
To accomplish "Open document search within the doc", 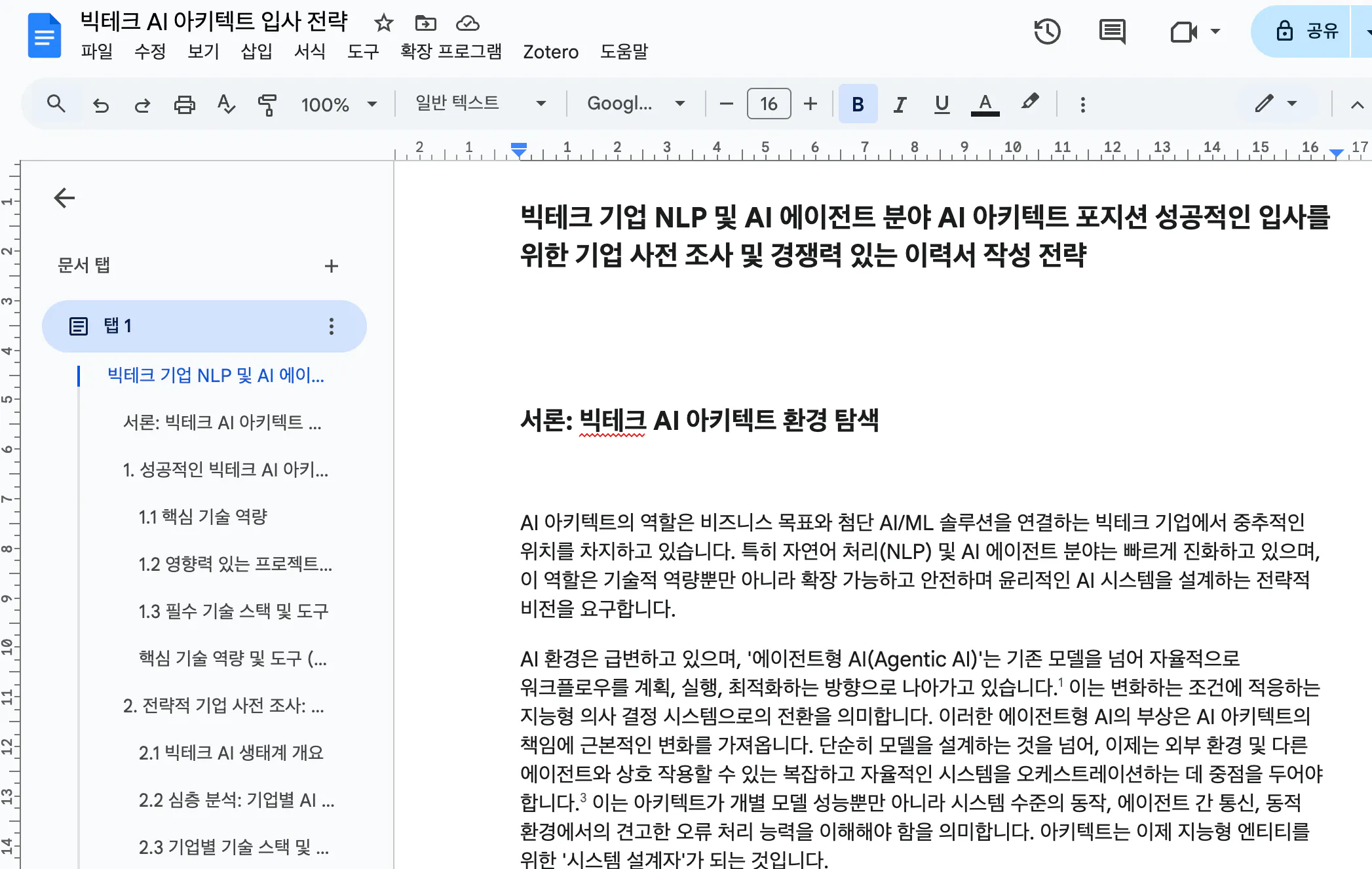I will pos(56,104).
